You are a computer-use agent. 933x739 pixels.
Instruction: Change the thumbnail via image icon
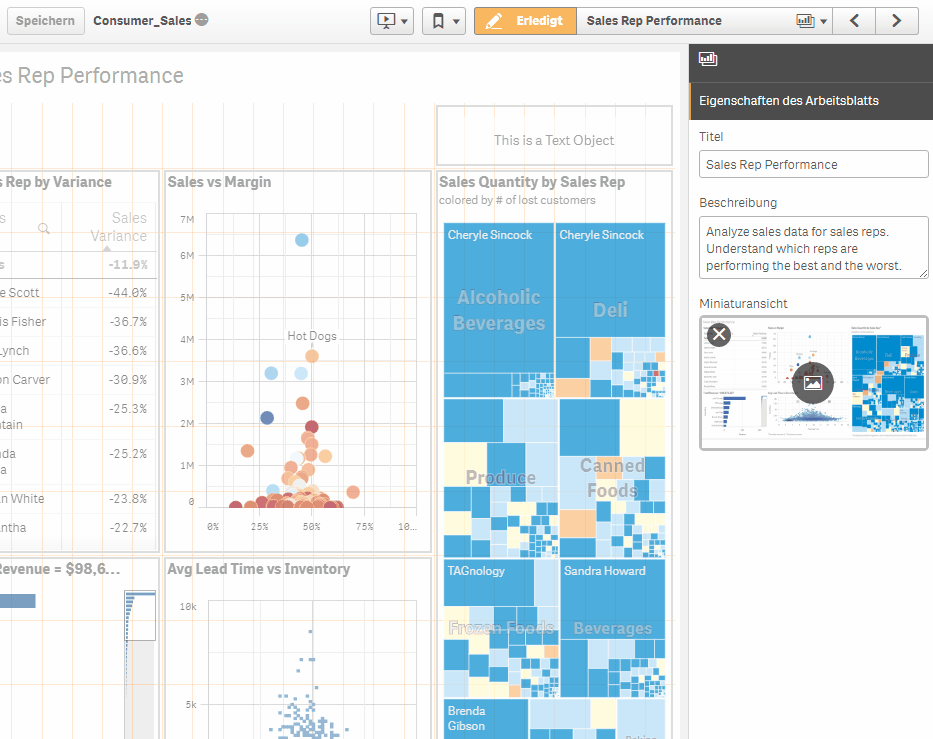(x=813, y=383)
